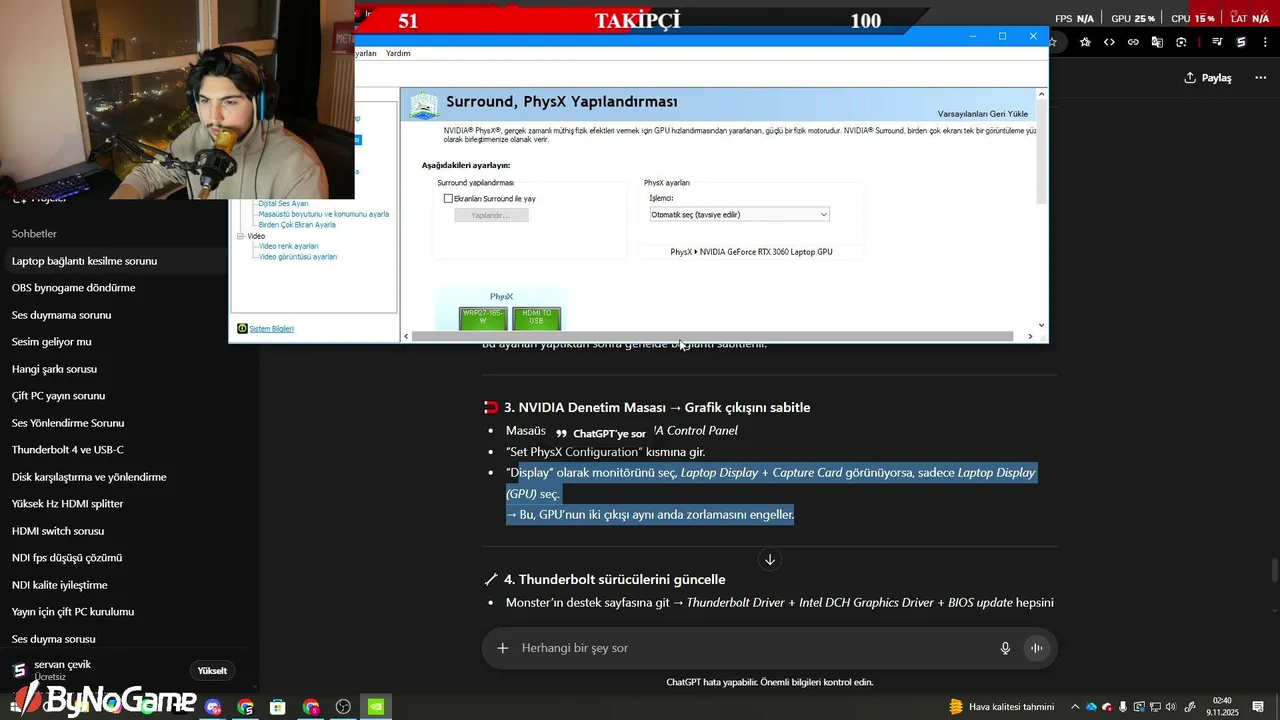This screenshot has width=1280, height=720.
Task: Click the microphone dictation icon in prompt box
Action: (1005, 648)
